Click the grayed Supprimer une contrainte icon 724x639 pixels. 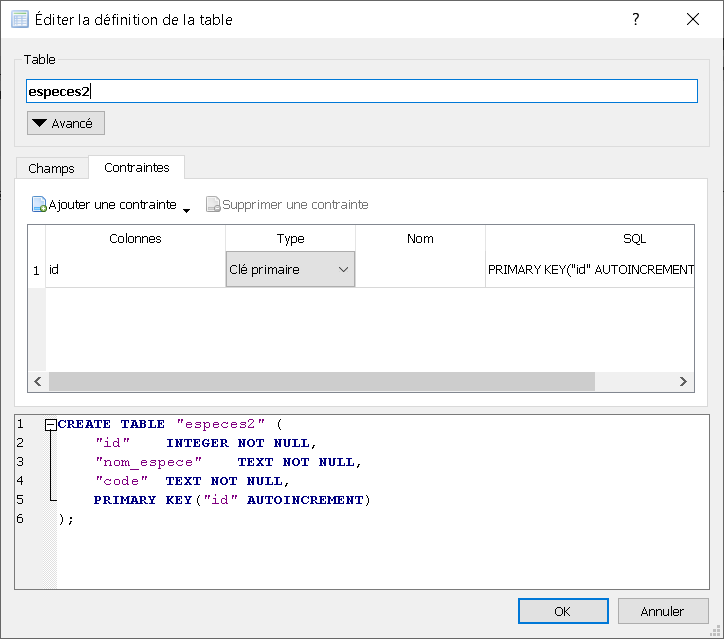pos(213,204)
